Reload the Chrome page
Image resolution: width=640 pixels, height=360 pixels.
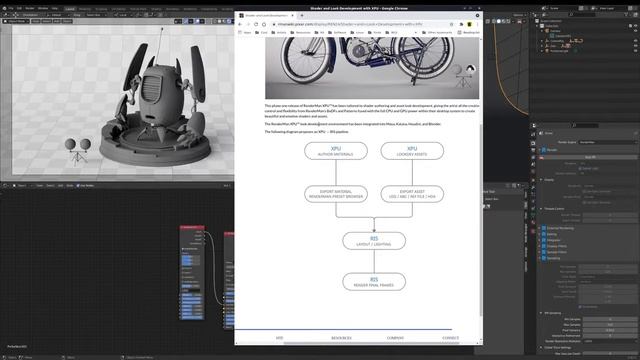(x=256, y=24)
